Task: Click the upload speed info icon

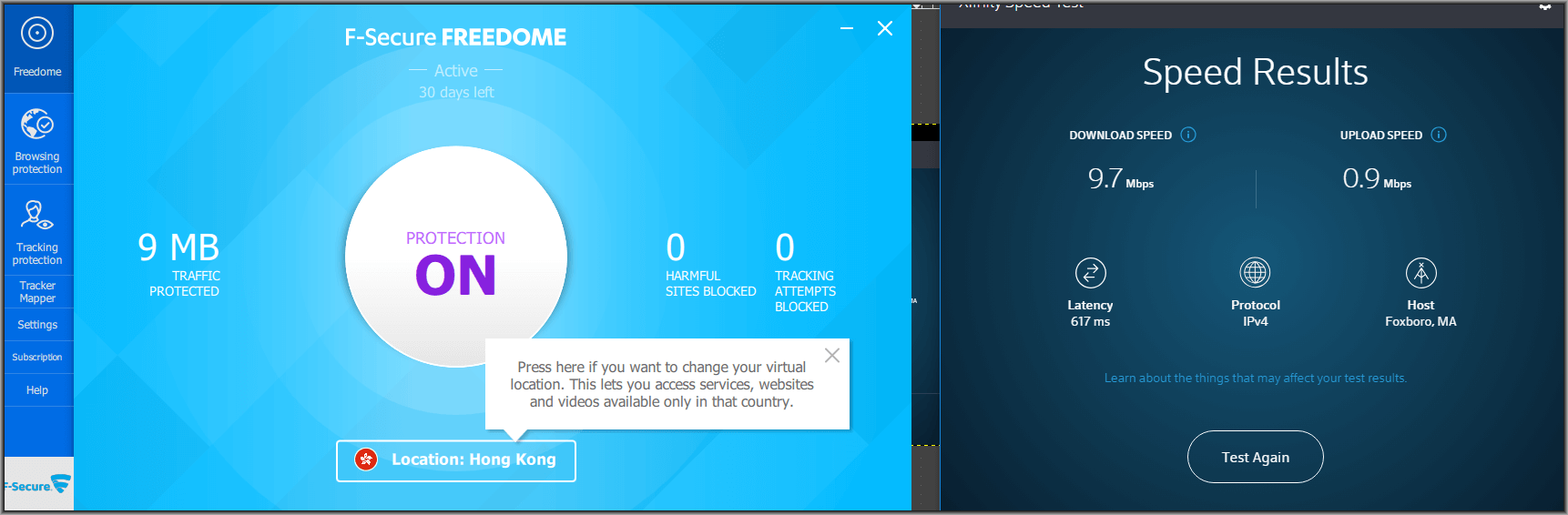Action: (1439, 135)
